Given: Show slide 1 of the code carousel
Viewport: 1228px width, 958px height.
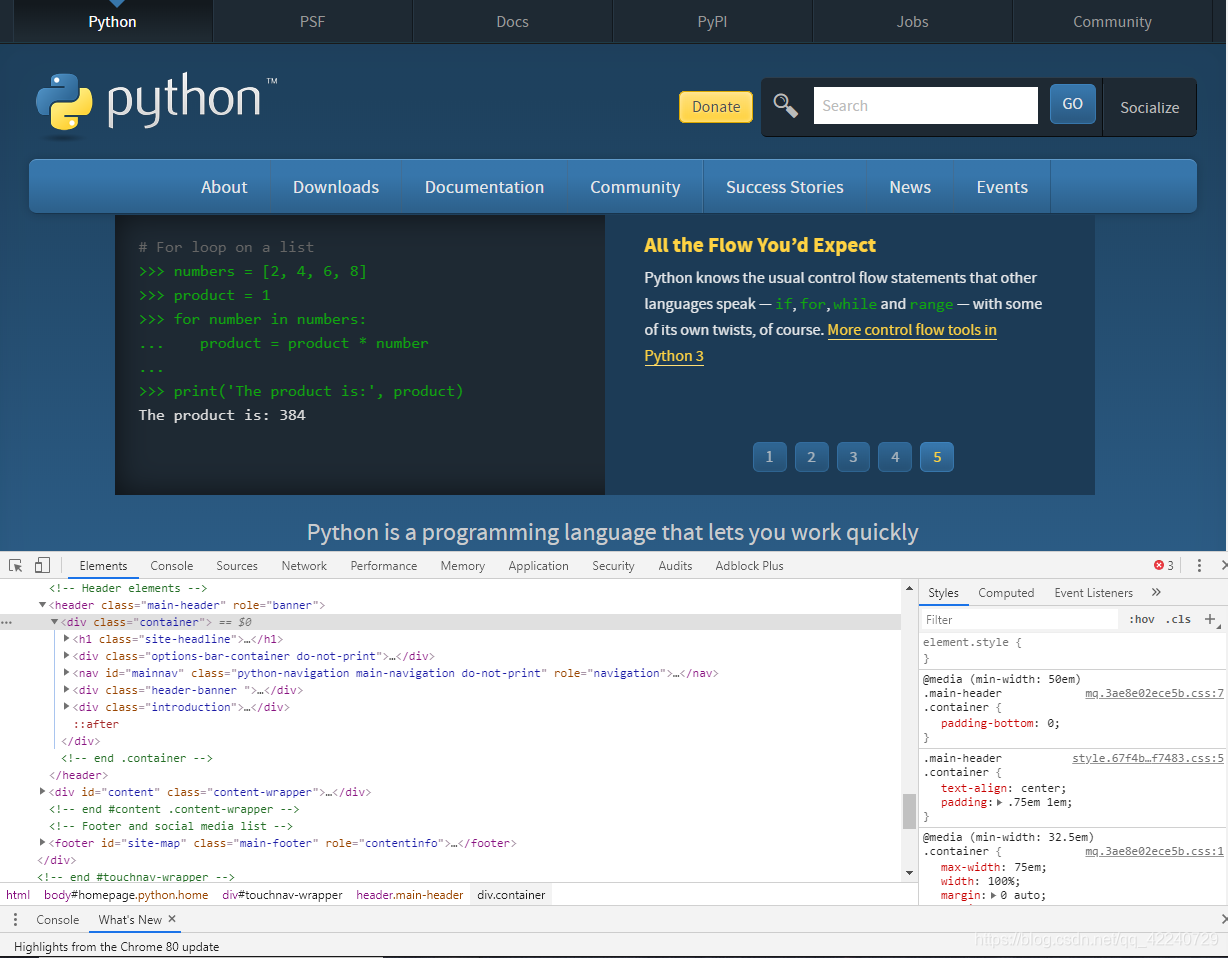Looking at the screenshot, I should coord(769,457).
